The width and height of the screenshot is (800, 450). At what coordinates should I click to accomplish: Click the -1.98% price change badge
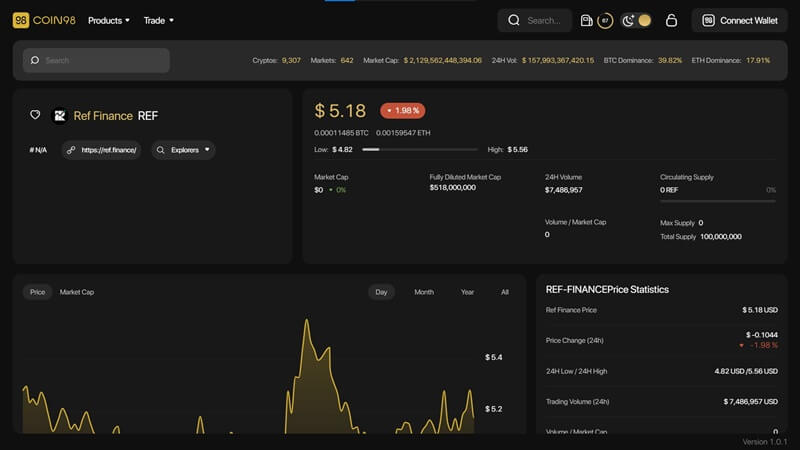click(403, 111)
